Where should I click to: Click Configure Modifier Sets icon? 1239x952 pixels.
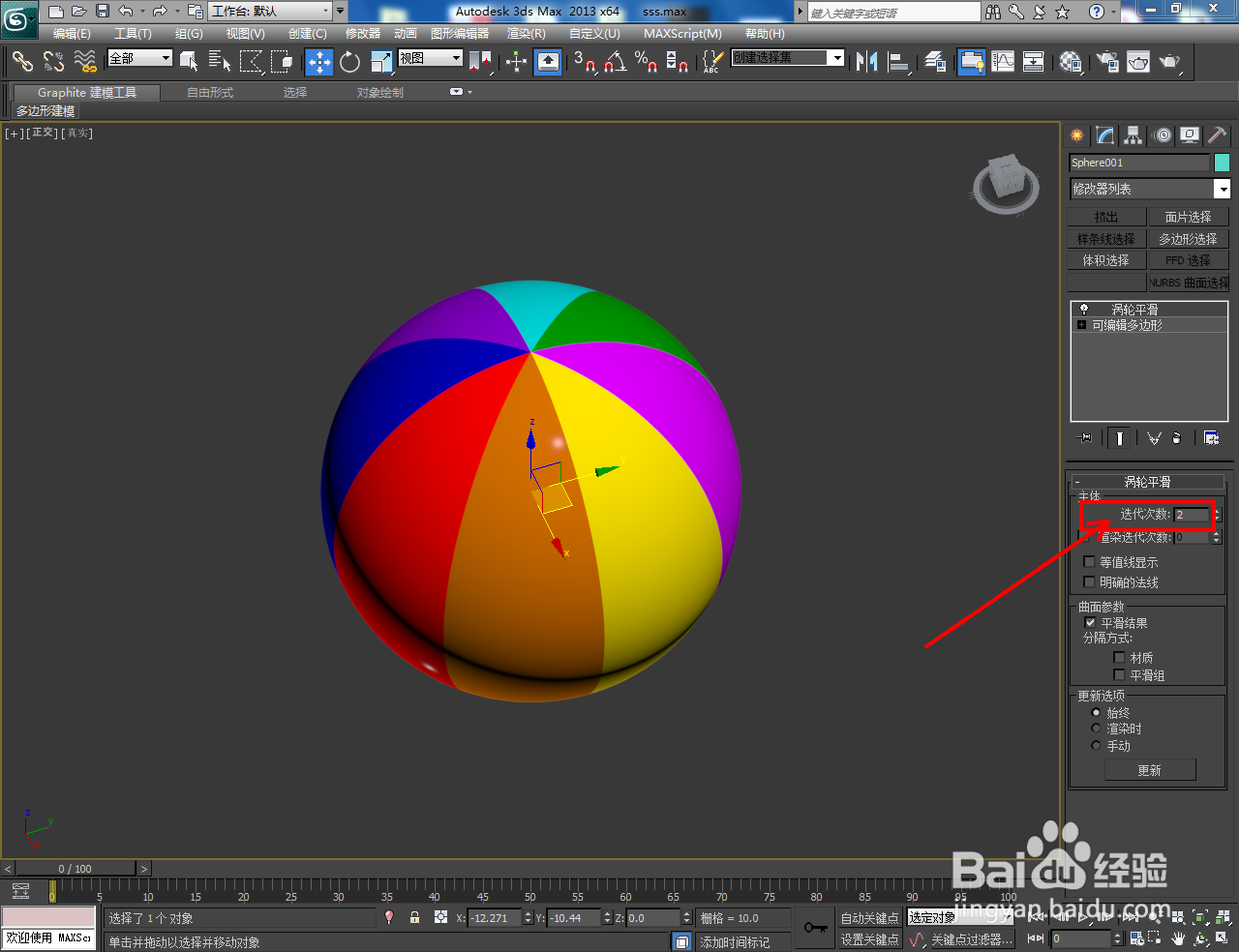point(1211,438)
